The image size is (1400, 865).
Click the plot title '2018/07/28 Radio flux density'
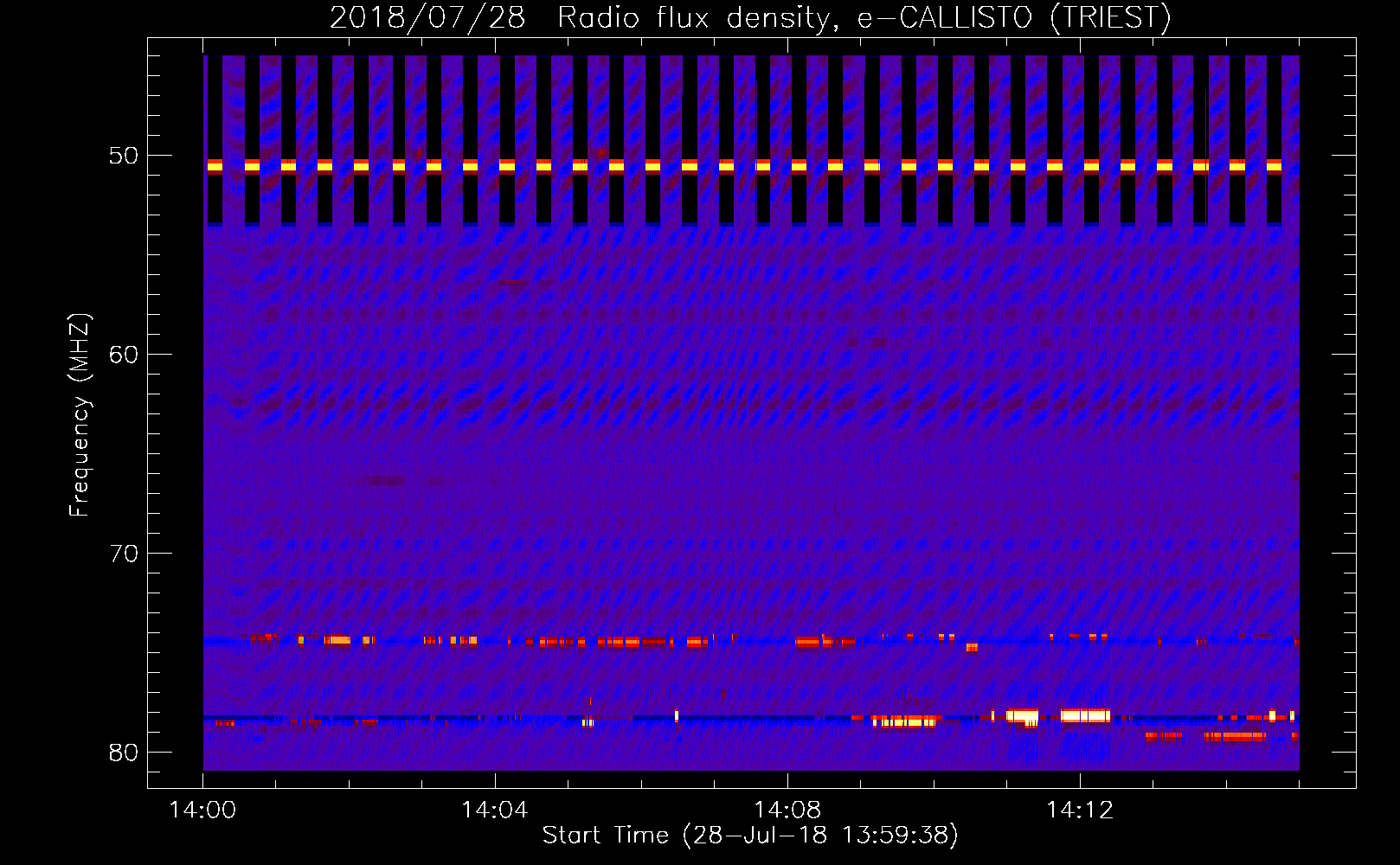[x=750, y=18]
